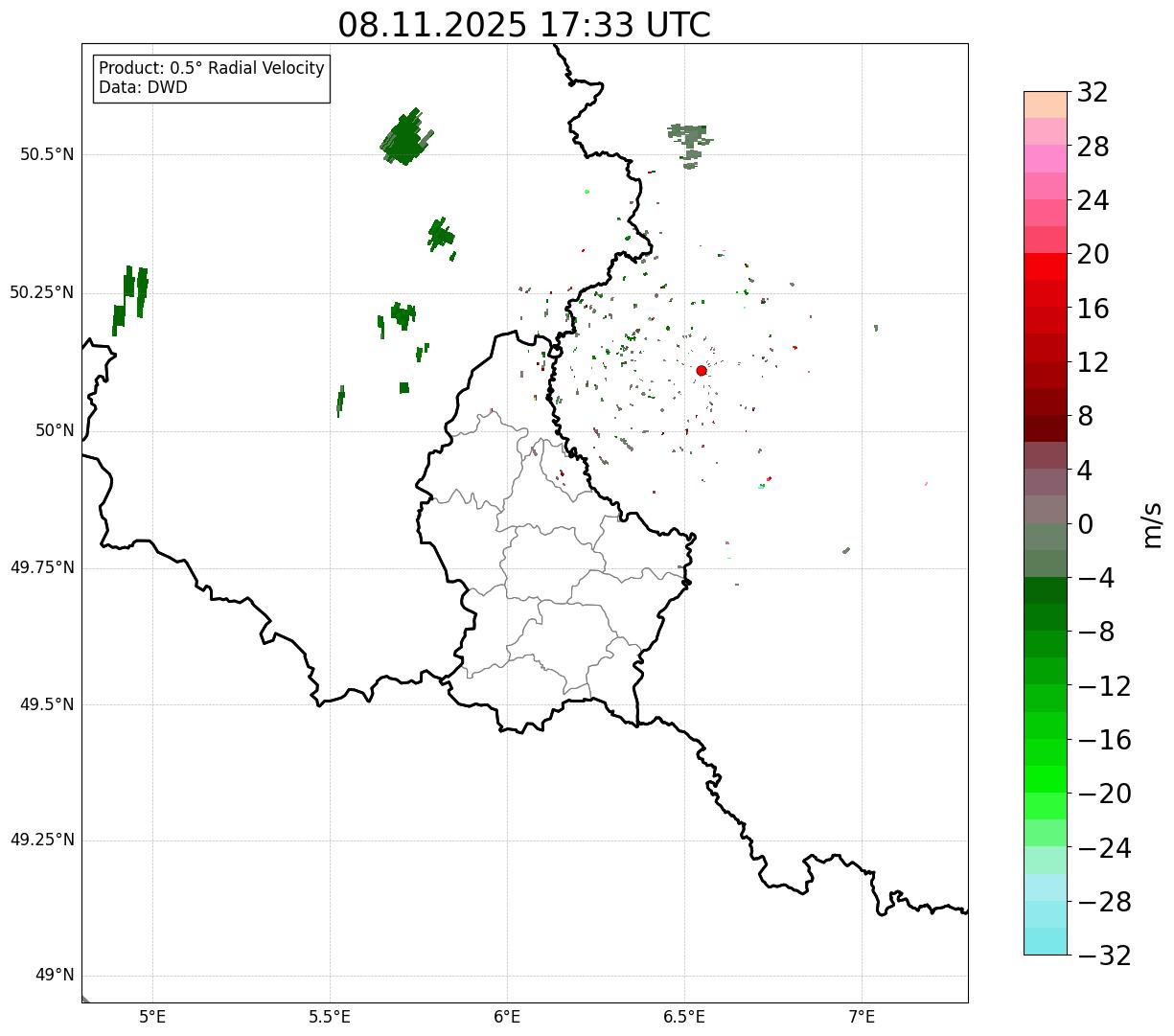Click the colorbar value 20
1174x1036 pixels.
[1093, 254]
